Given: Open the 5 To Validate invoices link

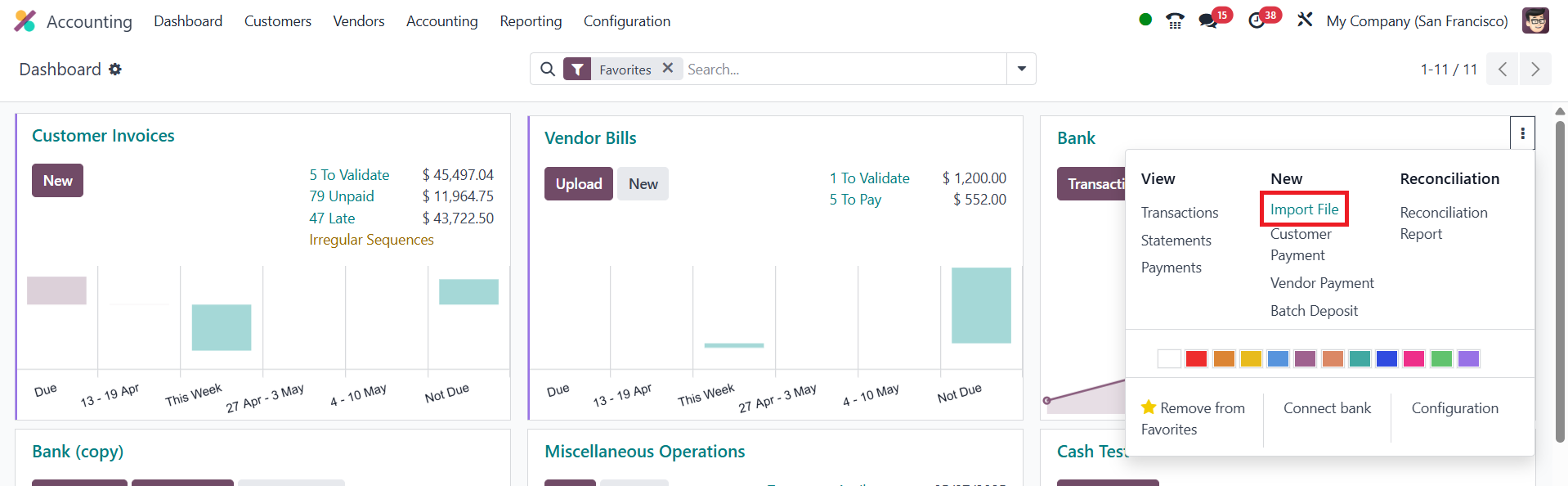Looking at the screenshot, I should [349, 175].
